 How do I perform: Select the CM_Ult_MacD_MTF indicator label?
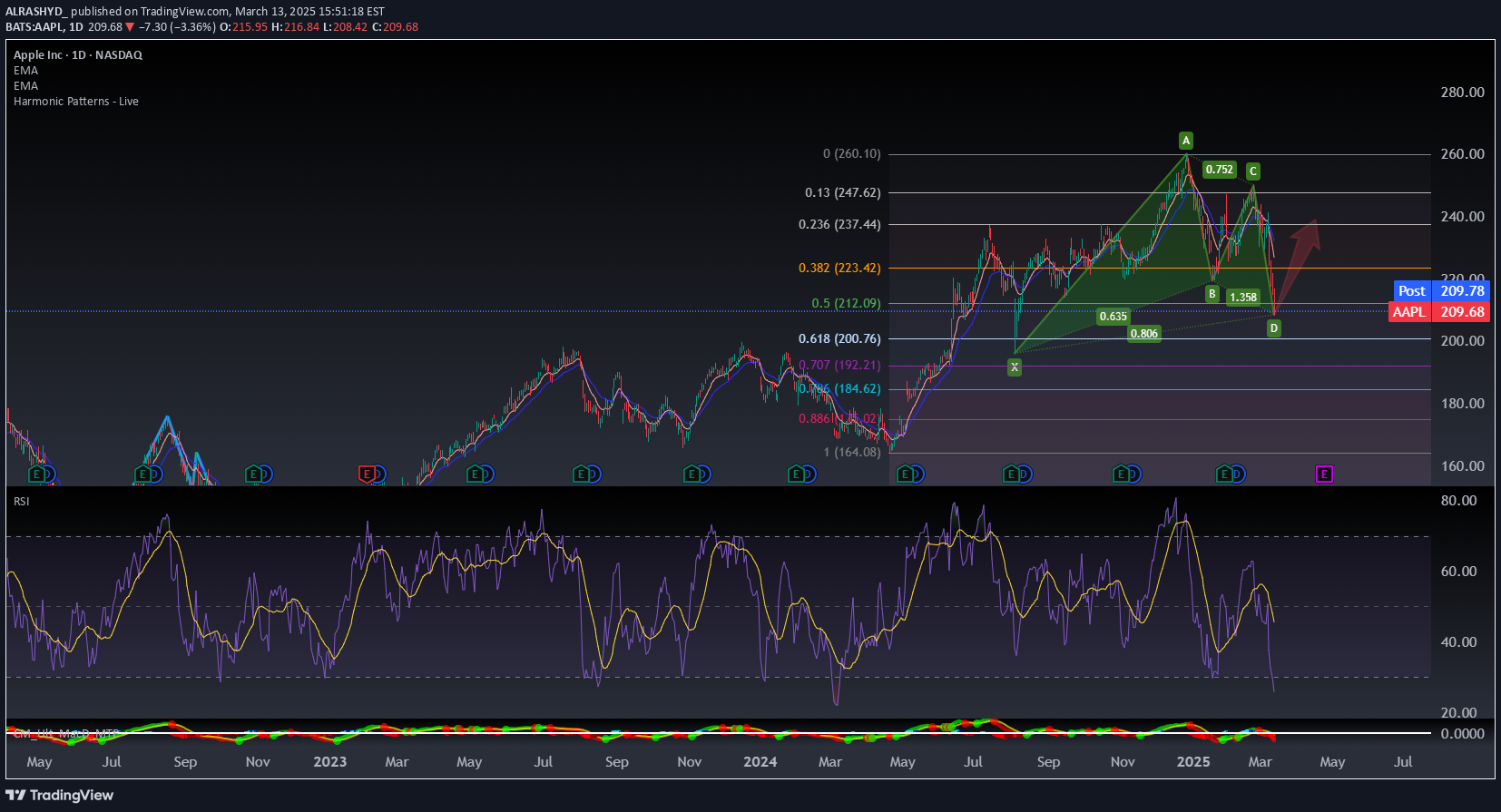pyautogui.click(x=65, y=733)
